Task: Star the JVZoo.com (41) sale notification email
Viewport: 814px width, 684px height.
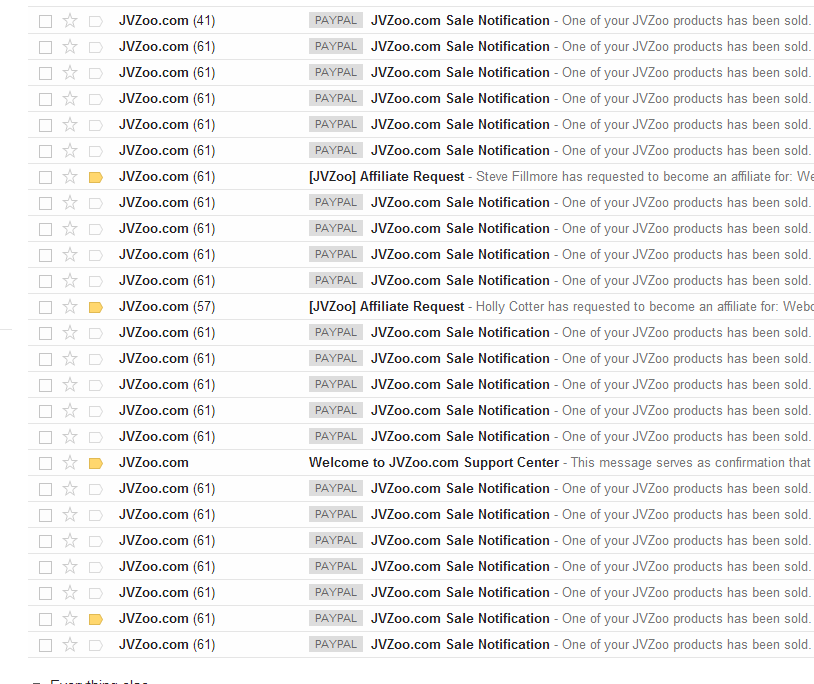Action: (70, 21)
